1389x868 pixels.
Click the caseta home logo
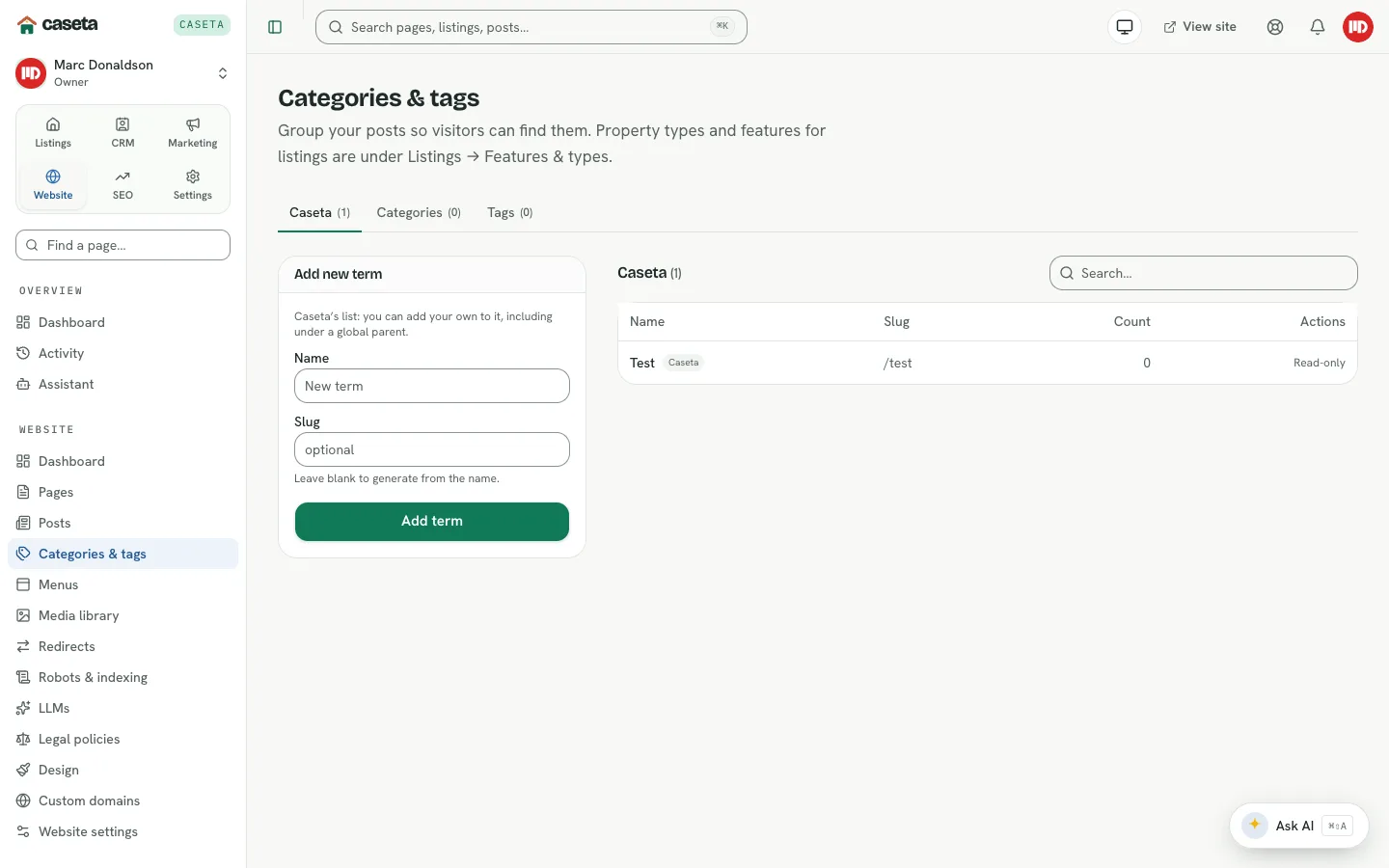click(58, 24)
